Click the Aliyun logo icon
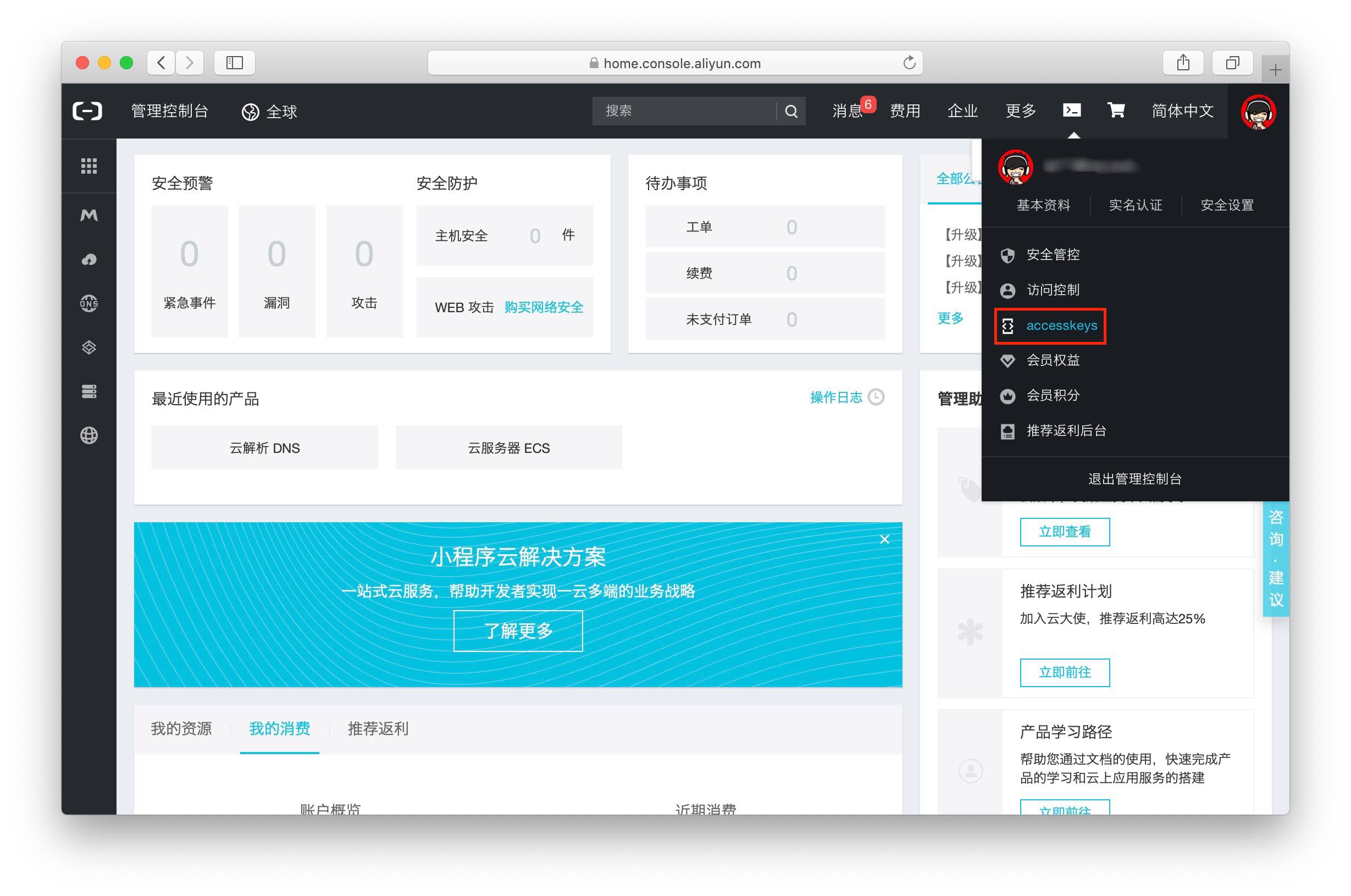 pyautogui.click(x=87, y=111)
